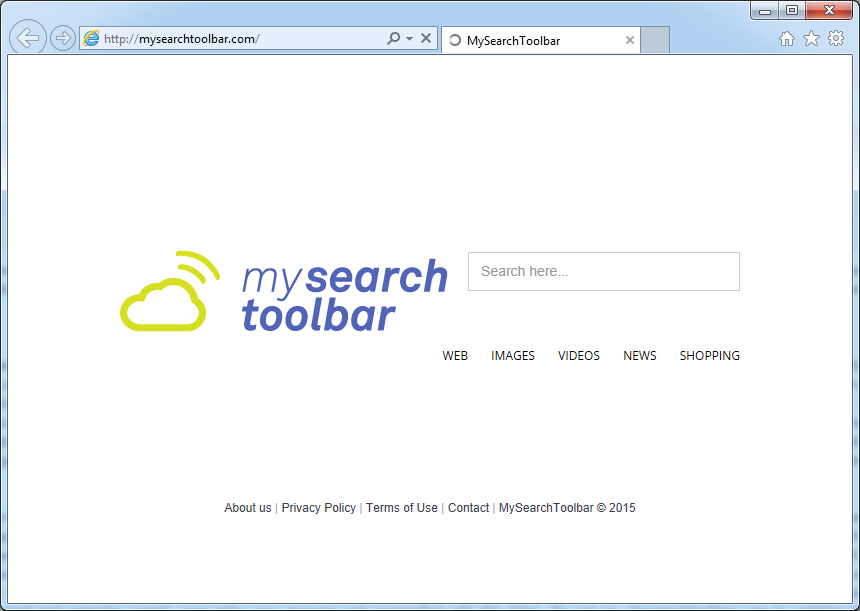Click the MySearchToolbar © 2015 footer text
The image size is (860, 611).
click(x=567, y=508)
